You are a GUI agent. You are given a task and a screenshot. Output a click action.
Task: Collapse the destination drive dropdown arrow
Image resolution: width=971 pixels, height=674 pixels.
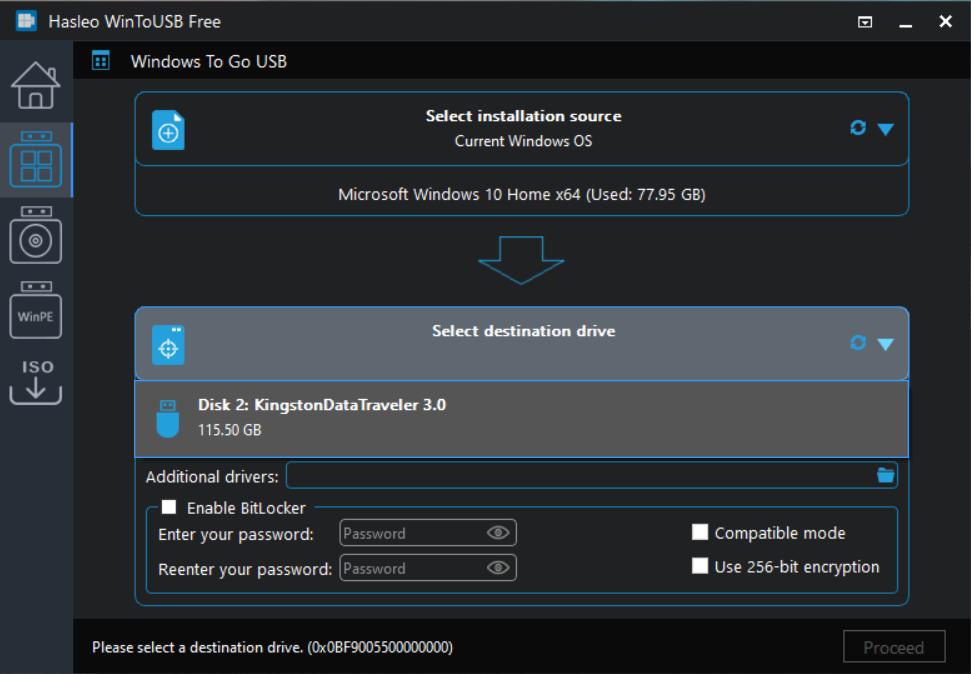pos(885,344)
